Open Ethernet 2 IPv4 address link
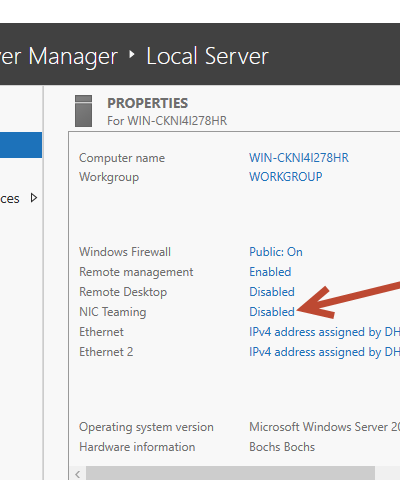Viewport: 400px width, 480px height. [x=324, y=352]
